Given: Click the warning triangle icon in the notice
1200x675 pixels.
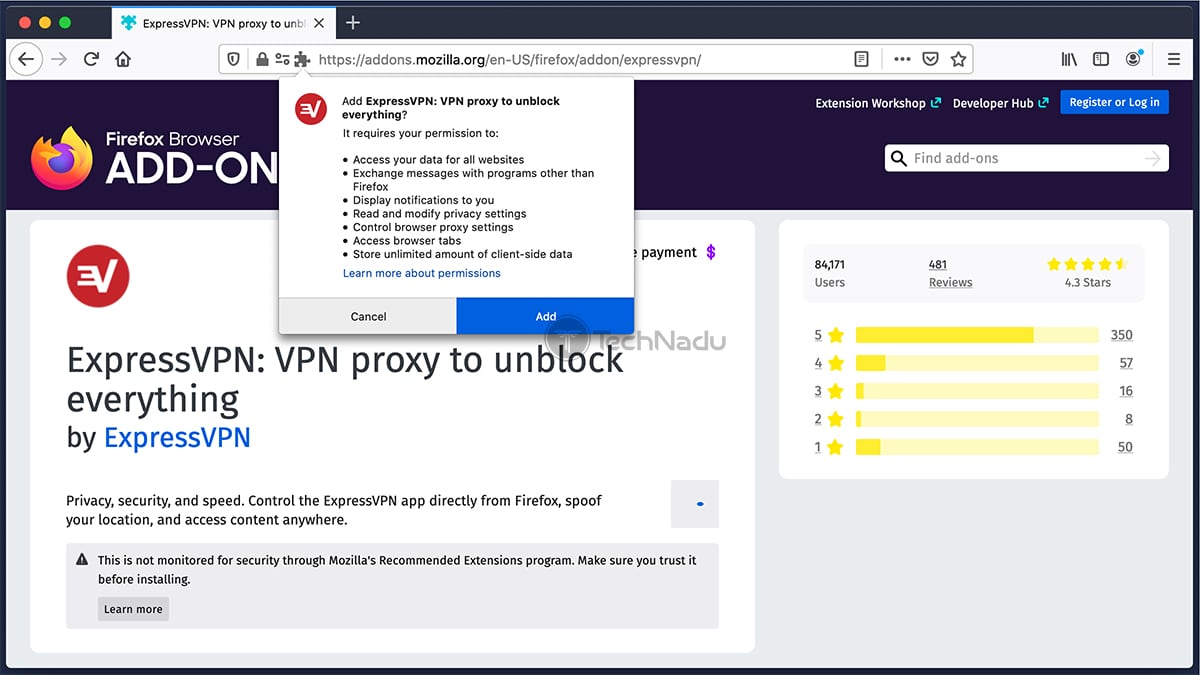Looking at the screenshot, I should point(82,560).
